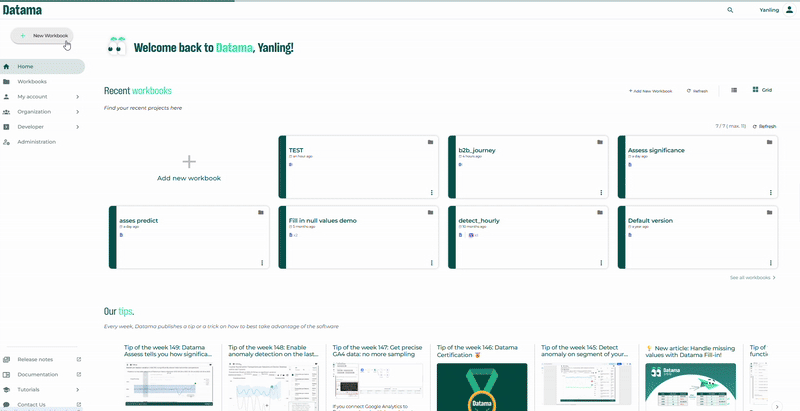
Task: Click the Administration user-gear icon
Action: 6,142
